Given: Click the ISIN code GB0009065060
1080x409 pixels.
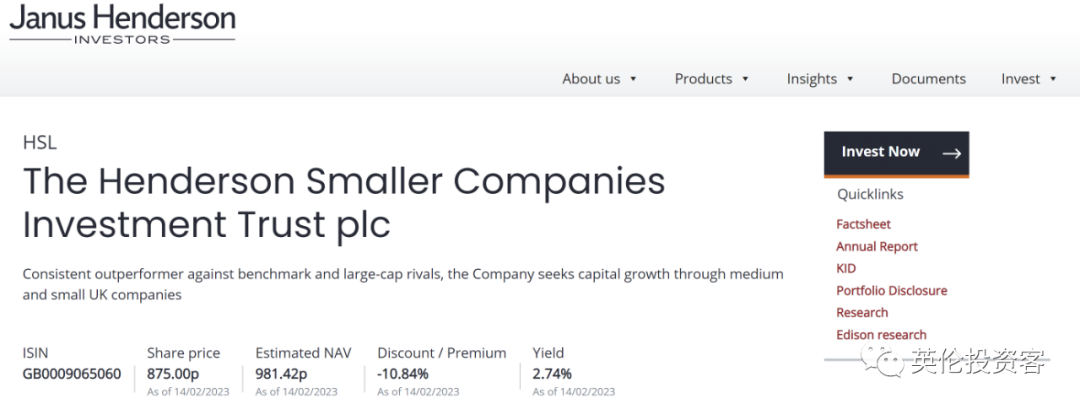Looking at the screenshot, I should pyautogui.click(x=72, y=374).
